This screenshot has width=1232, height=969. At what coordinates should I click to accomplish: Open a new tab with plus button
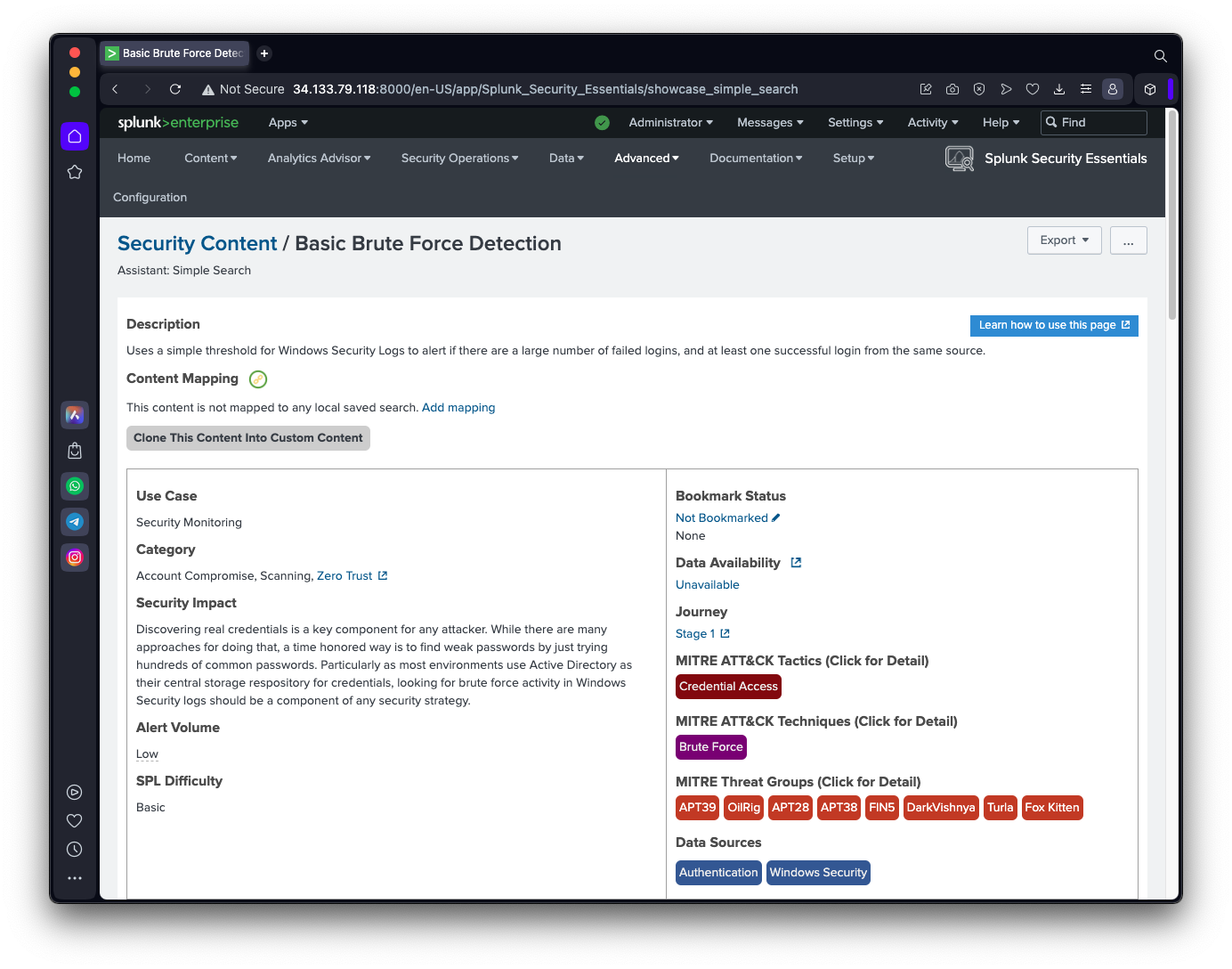(x=264, y=53)
